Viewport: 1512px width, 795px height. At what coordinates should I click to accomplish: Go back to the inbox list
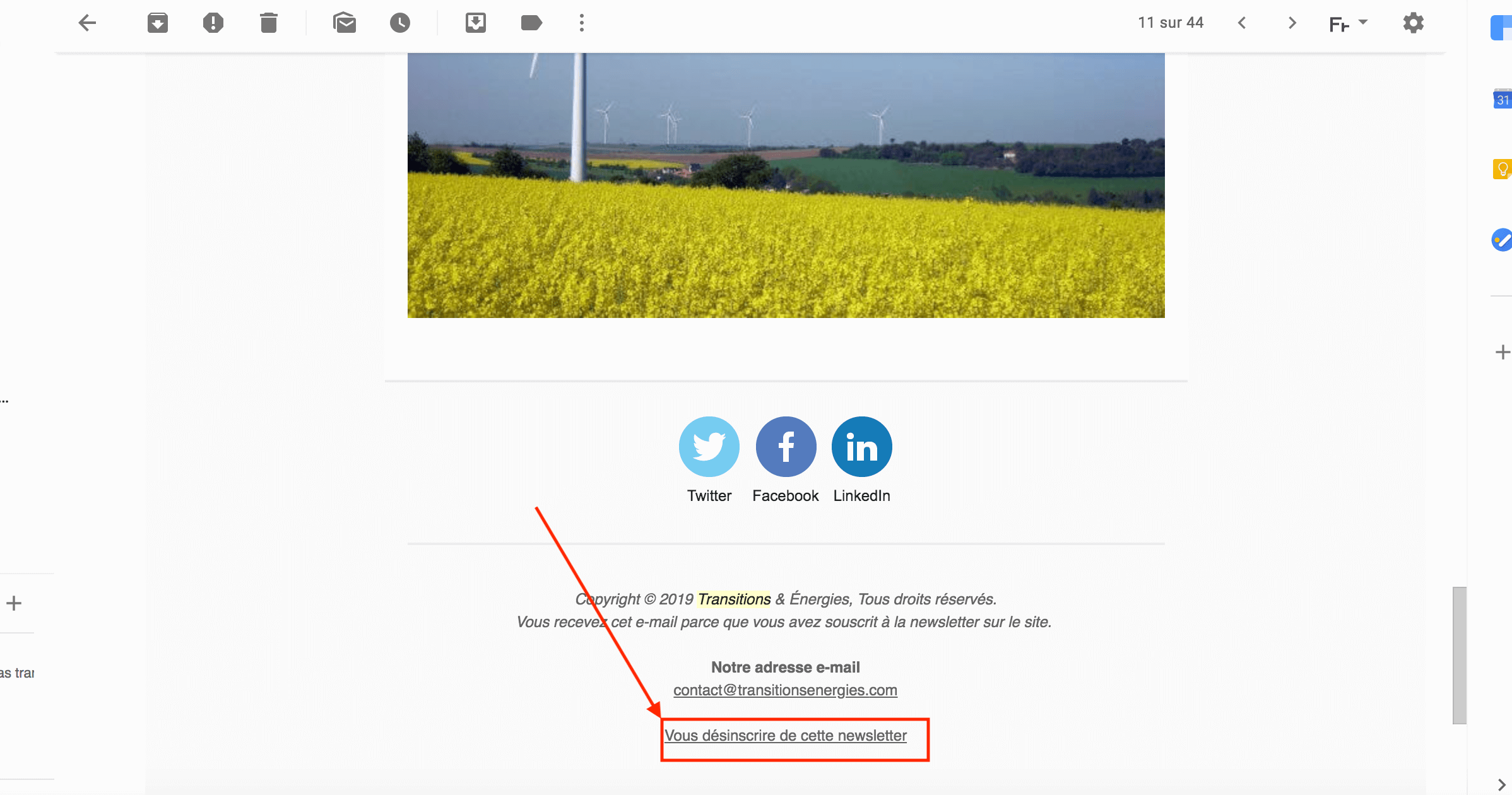87,23
